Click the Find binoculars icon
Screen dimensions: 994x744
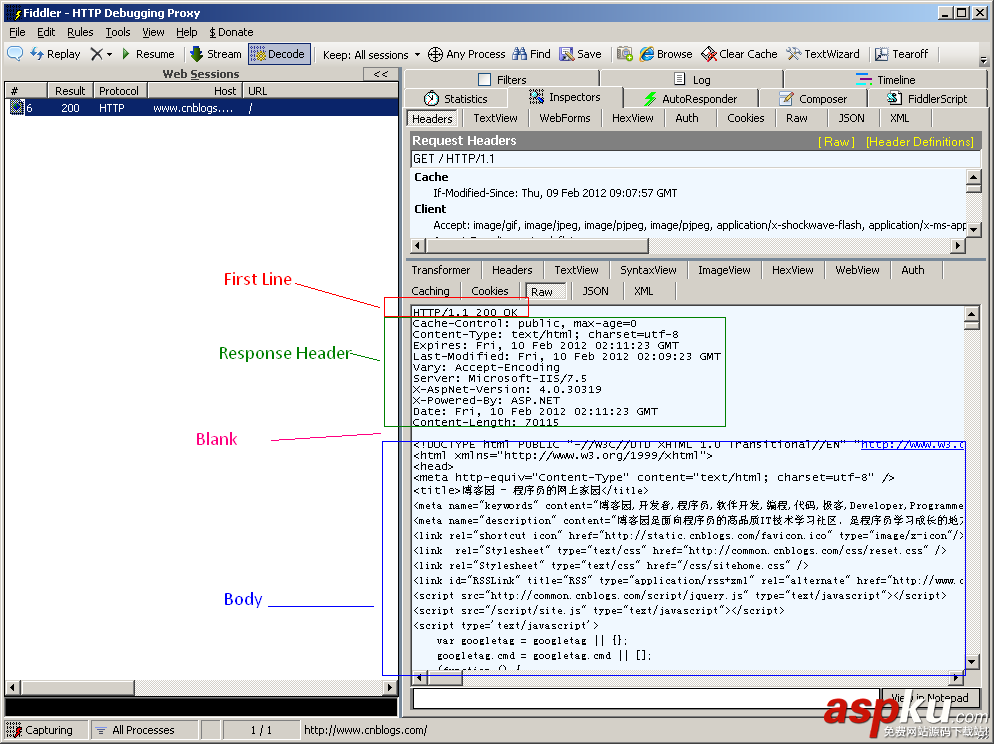point(520,54)
